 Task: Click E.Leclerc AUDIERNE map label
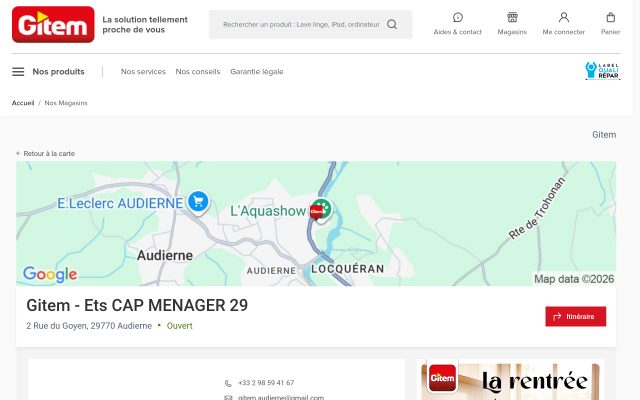coord(120,203)
